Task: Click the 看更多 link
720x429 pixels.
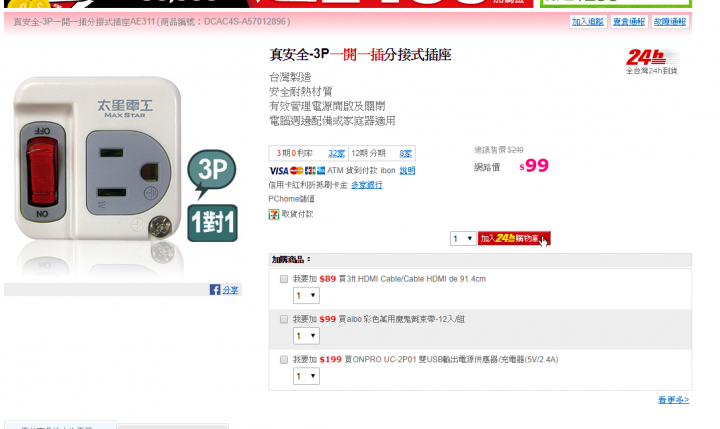Action: pyautogui.click(x=674, y=400)
